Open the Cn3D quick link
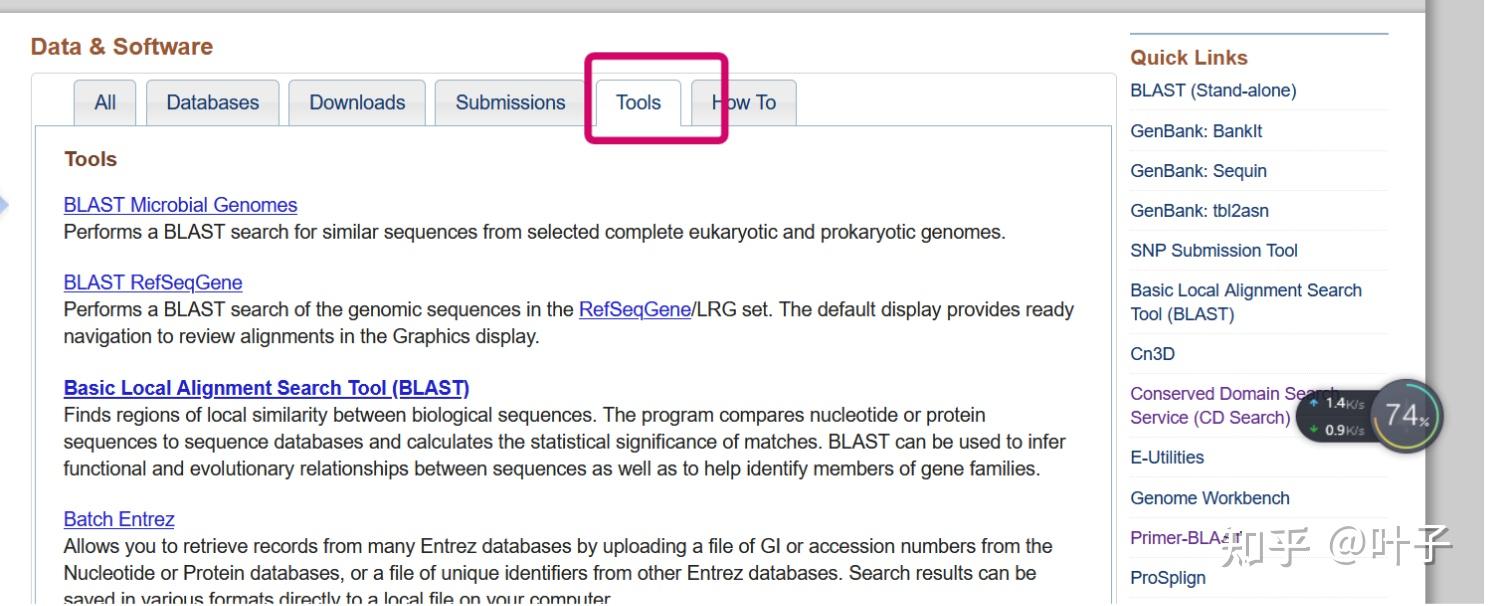This screenshot has height=606, width=1492. [x=1152, y=354]
